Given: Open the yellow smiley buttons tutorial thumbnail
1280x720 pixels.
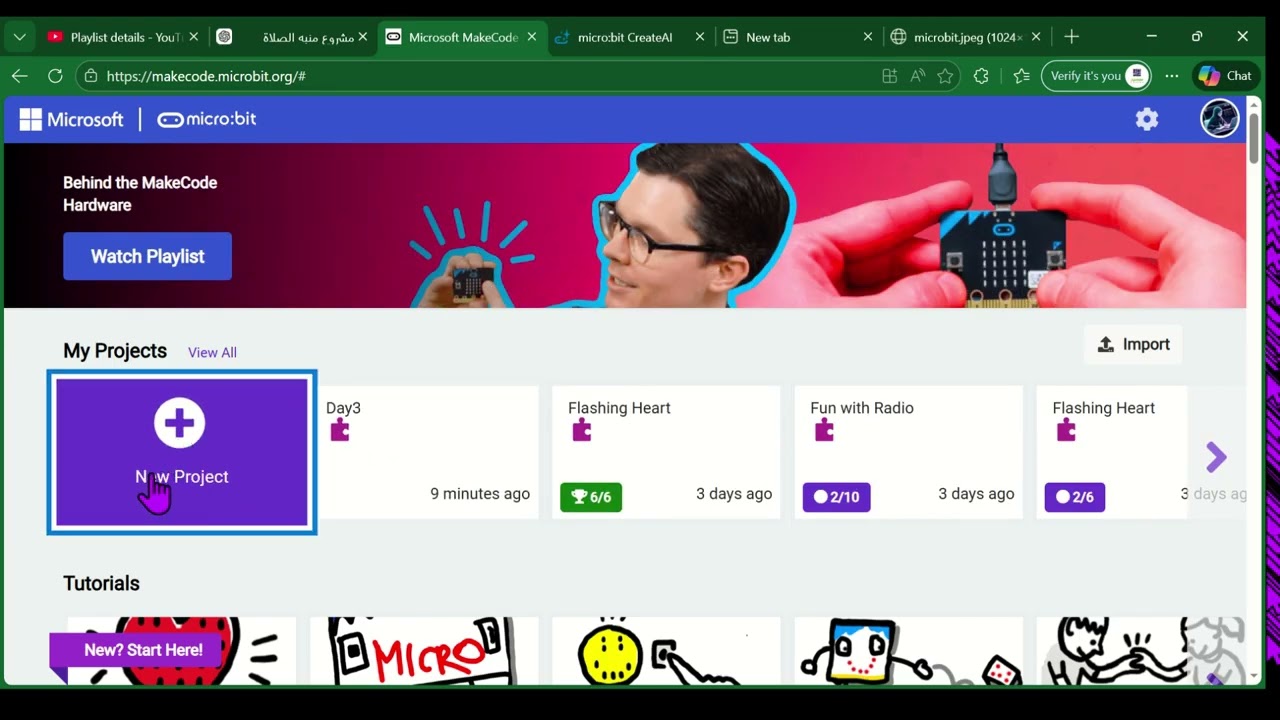Looking at the screenshot, I should [x=666, y=650].
